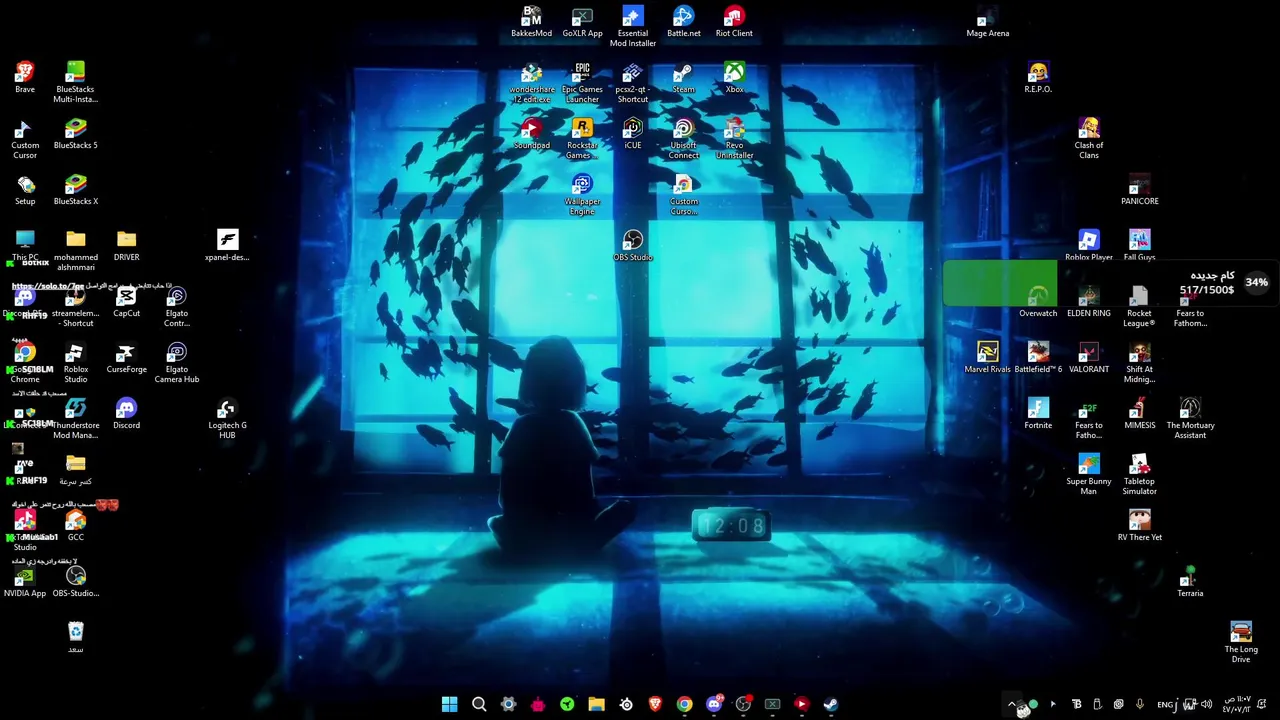Select the Brave desktop shortcut
Viewport: 1280px width, 720px height.
(25, 78)
